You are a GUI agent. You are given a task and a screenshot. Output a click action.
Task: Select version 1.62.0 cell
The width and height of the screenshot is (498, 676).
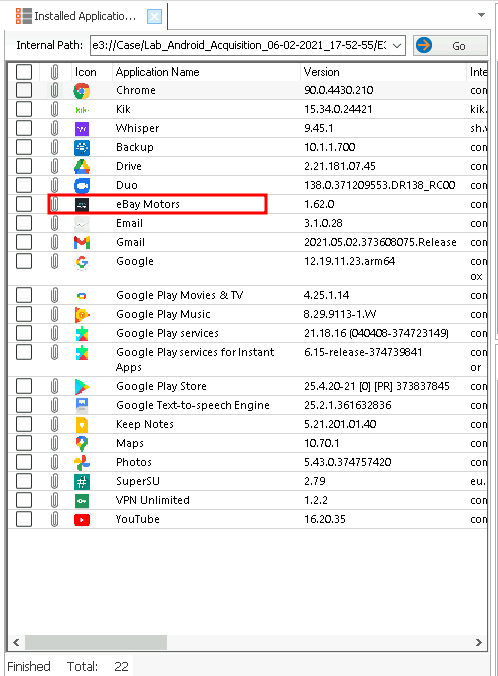pos(319,204)
